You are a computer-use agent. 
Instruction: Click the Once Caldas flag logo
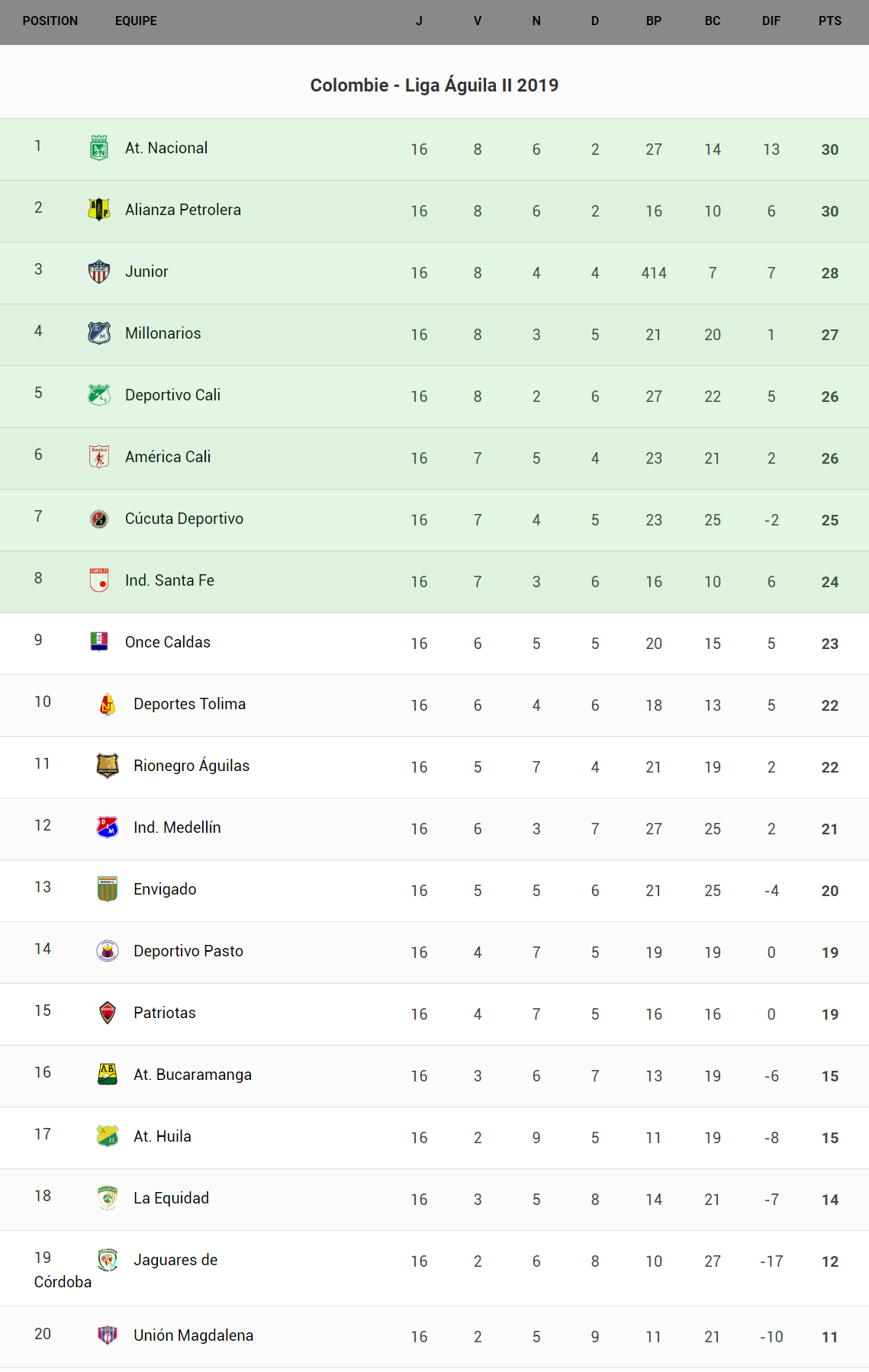(99, 642)
